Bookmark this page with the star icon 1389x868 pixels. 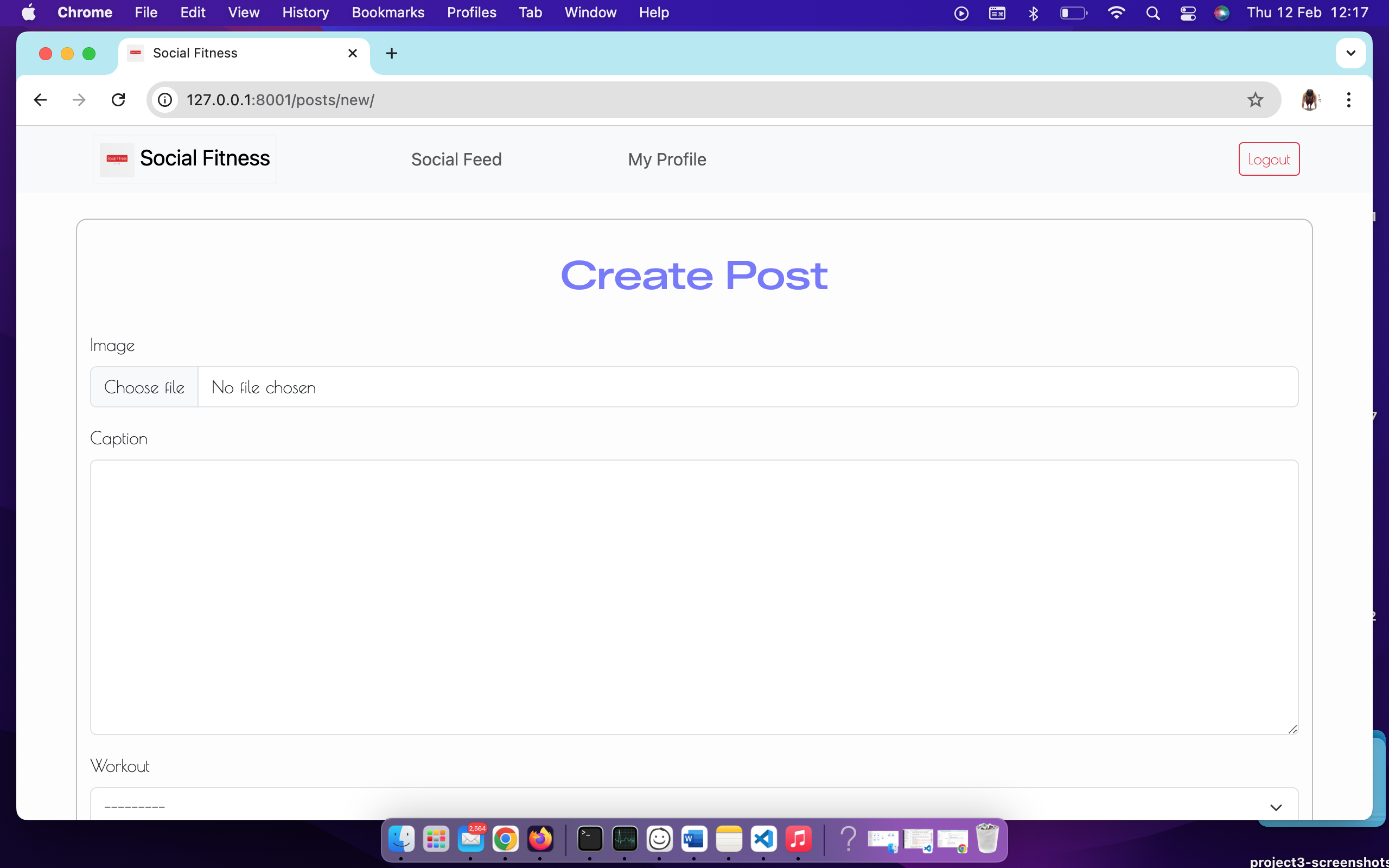(1254, 99)
